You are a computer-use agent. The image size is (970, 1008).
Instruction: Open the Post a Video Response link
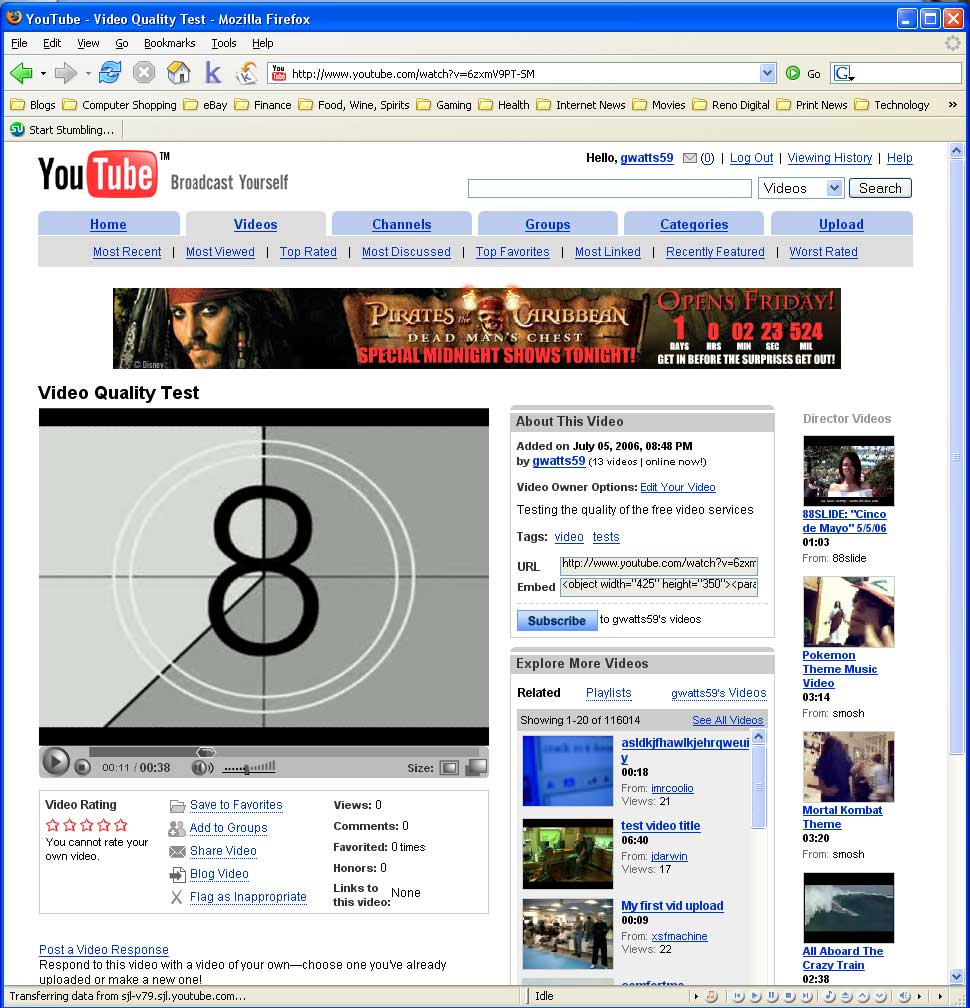click(x=104, y=950)
